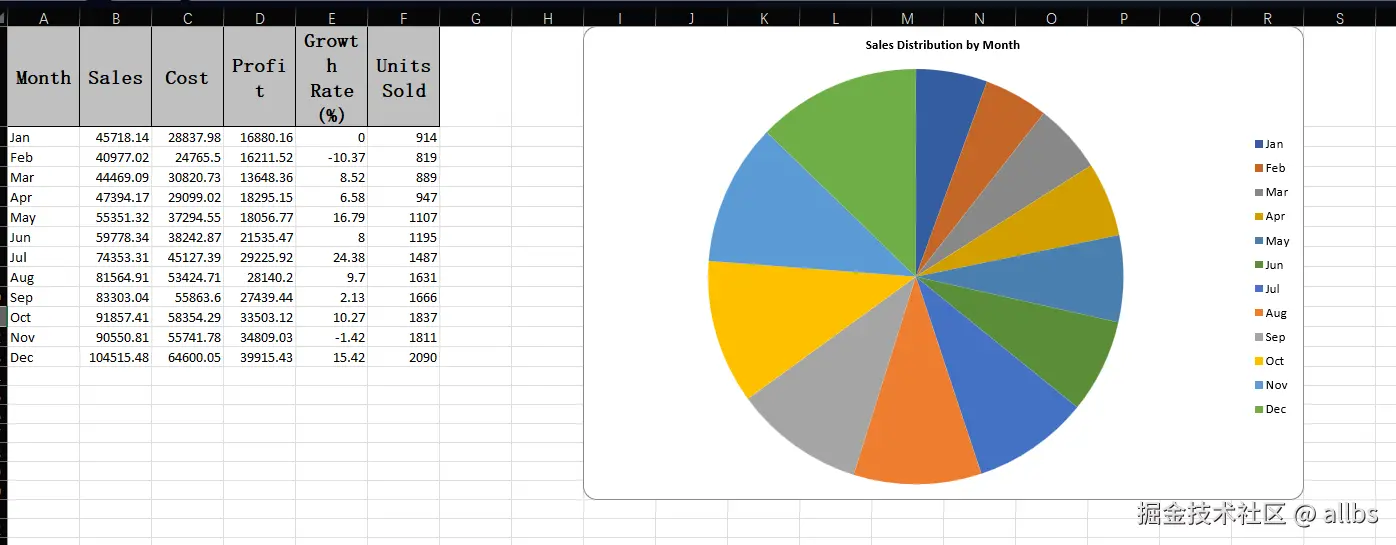Select column B header

point(115,18)
